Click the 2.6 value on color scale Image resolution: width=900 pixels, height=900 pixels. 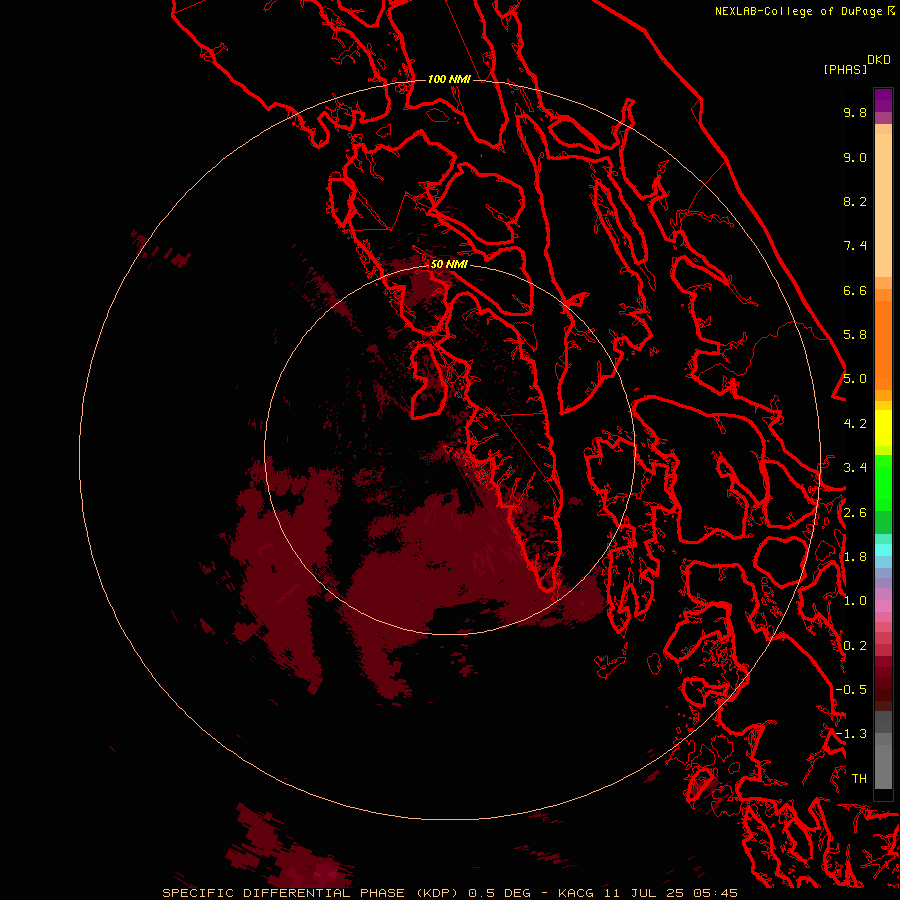click(x=855, y=513)
